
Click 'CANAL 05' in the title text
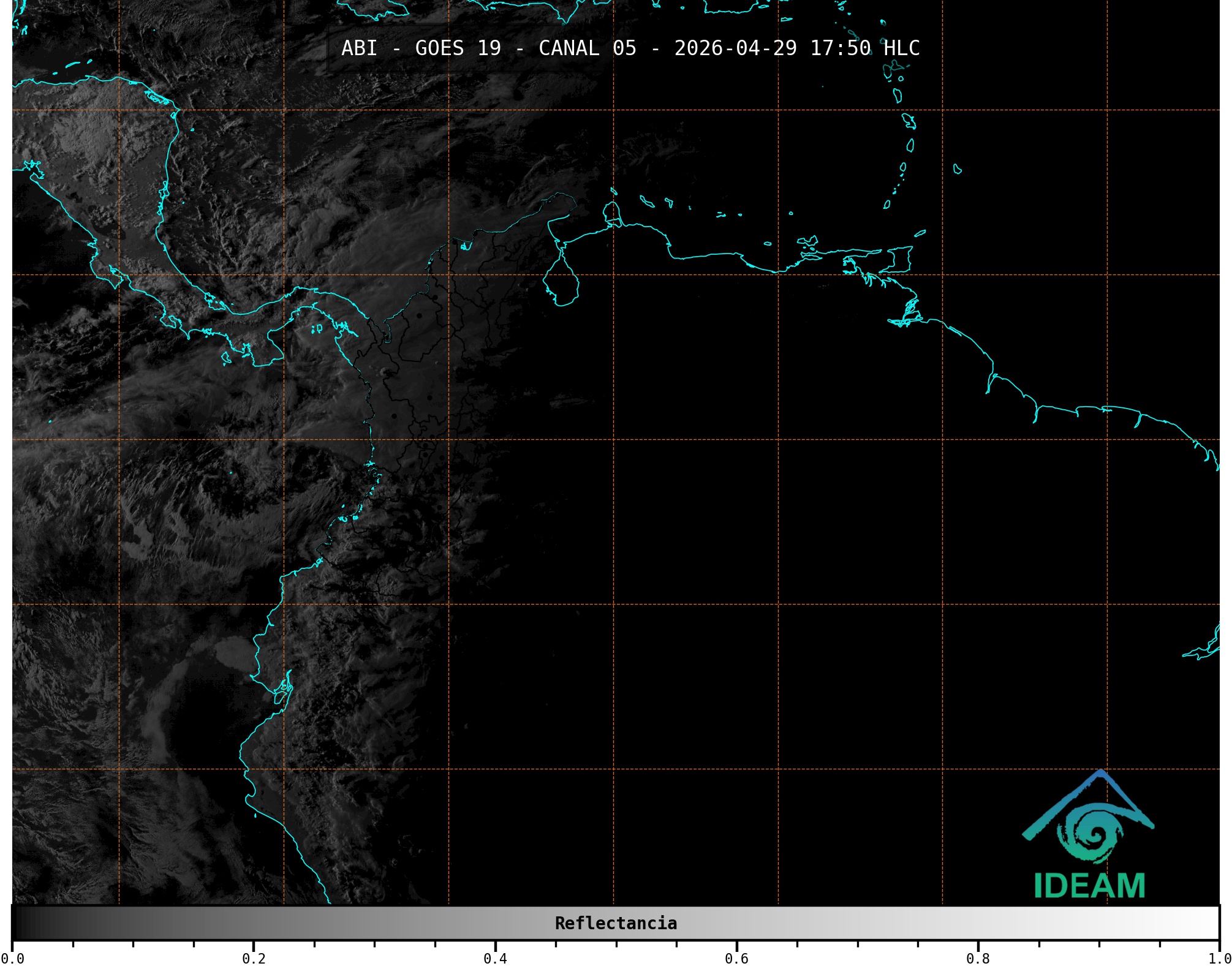pyautogui.click(x=587, y=48)
